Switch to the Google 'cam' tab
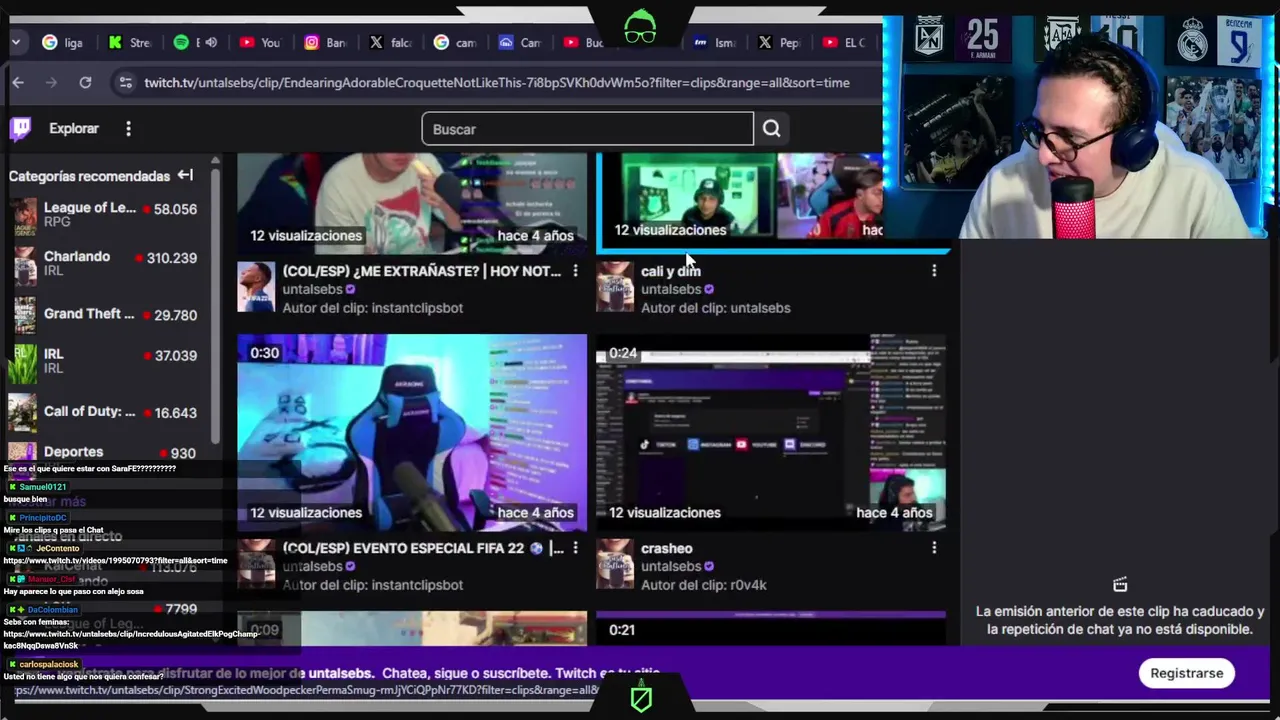 click(x=456, y=42)
